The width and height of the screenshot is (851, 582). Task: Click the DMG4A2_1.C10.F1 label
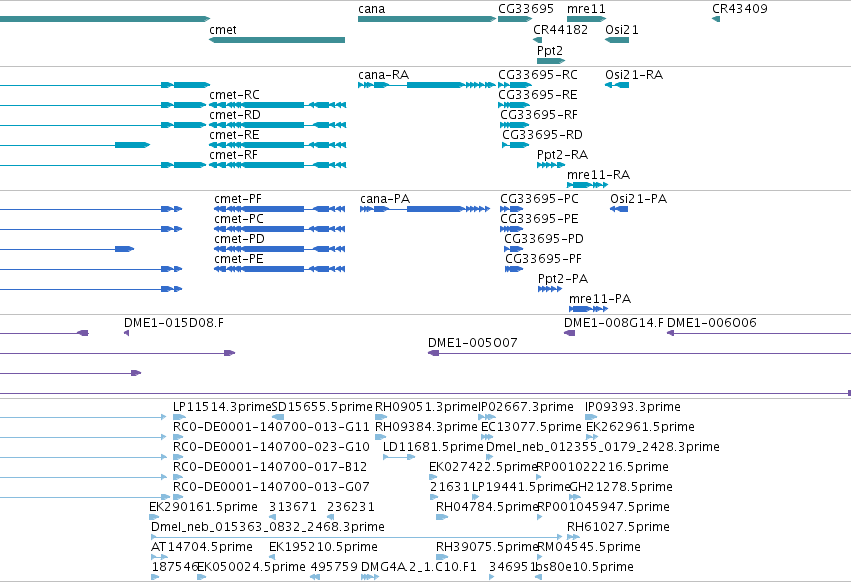418,567
